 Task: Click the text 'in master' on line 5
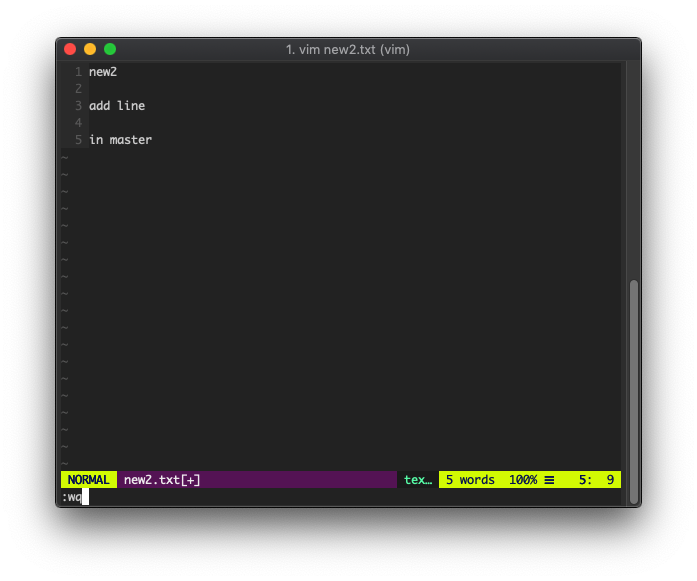[x=120, y=140]
